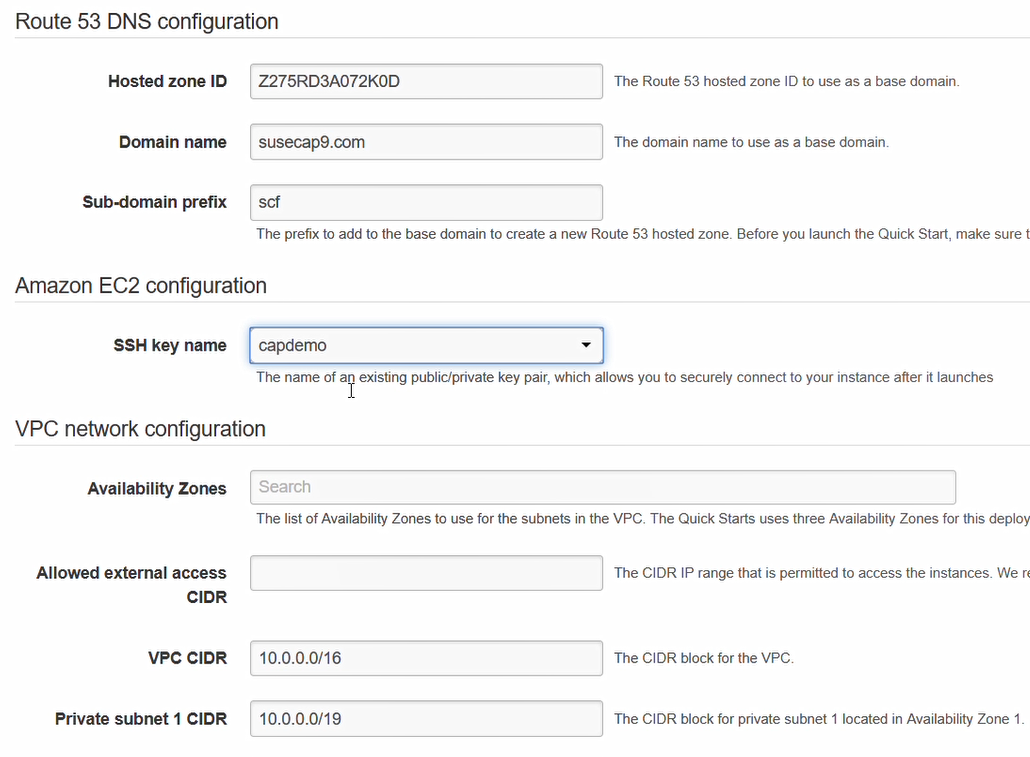
Task: Click the Hosted zone ID label
Action: point(167,81)
